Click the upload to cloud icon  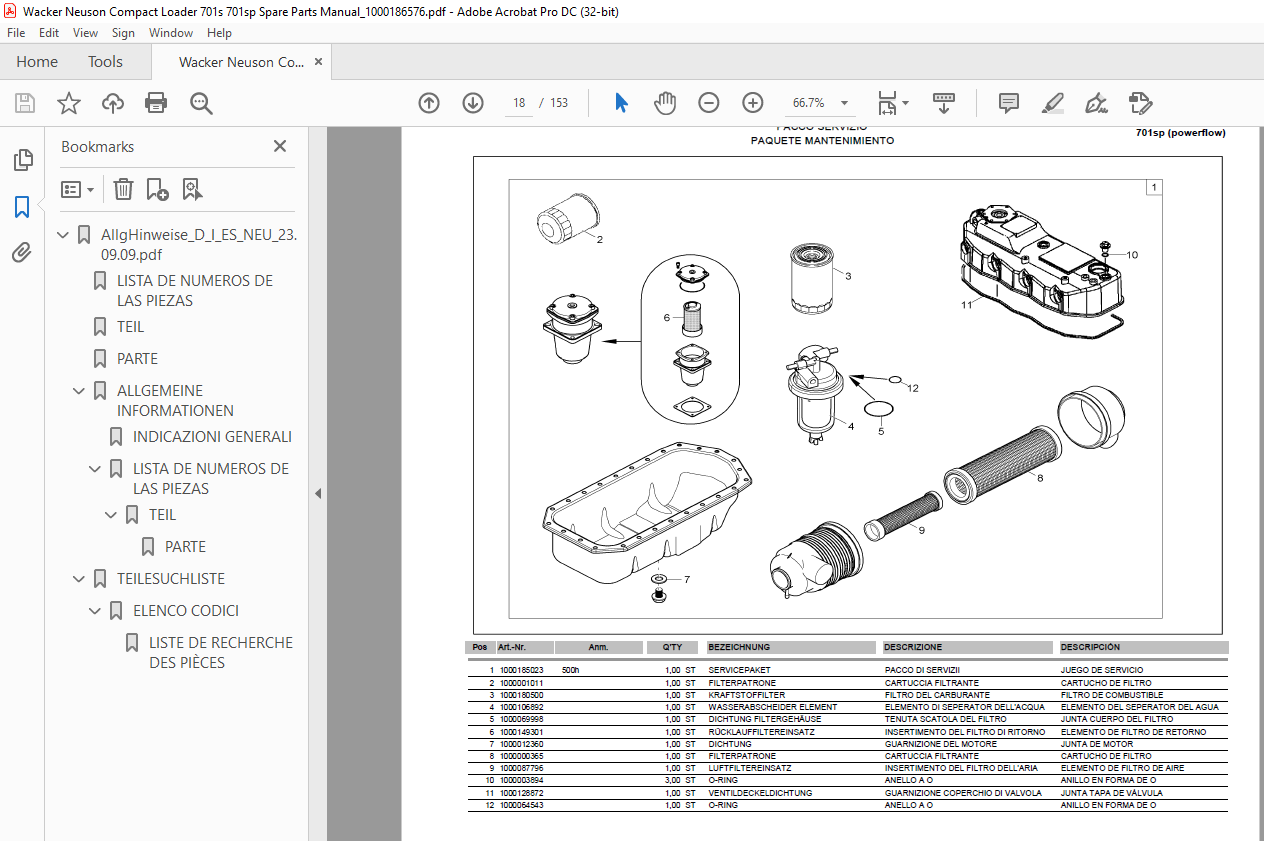coord(113,103)
